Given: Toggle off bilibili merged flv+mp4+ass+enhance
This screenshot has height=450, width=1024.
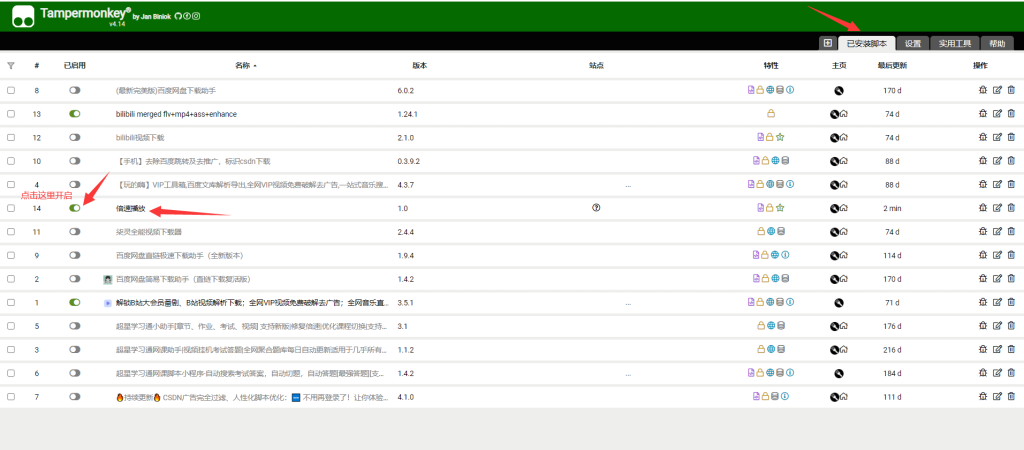Looking at the screenshot, I should click(x=74, y=114).
